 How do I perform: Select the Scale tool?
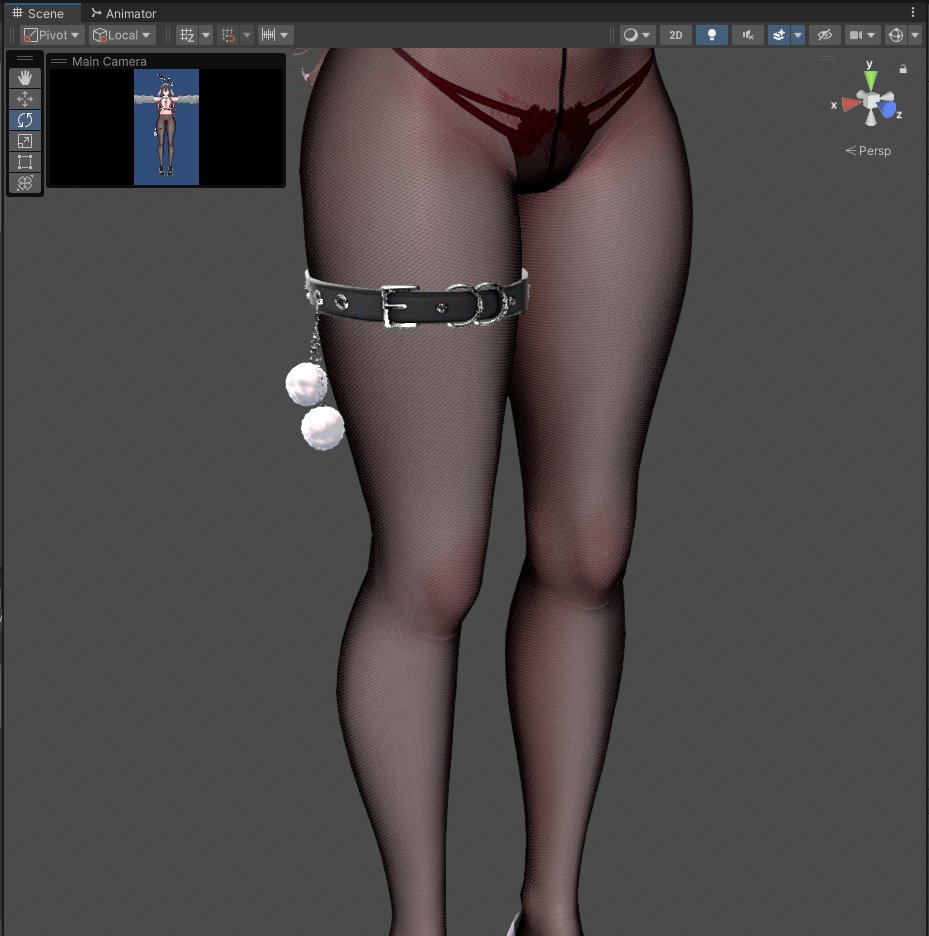click(x=25, y=141)
